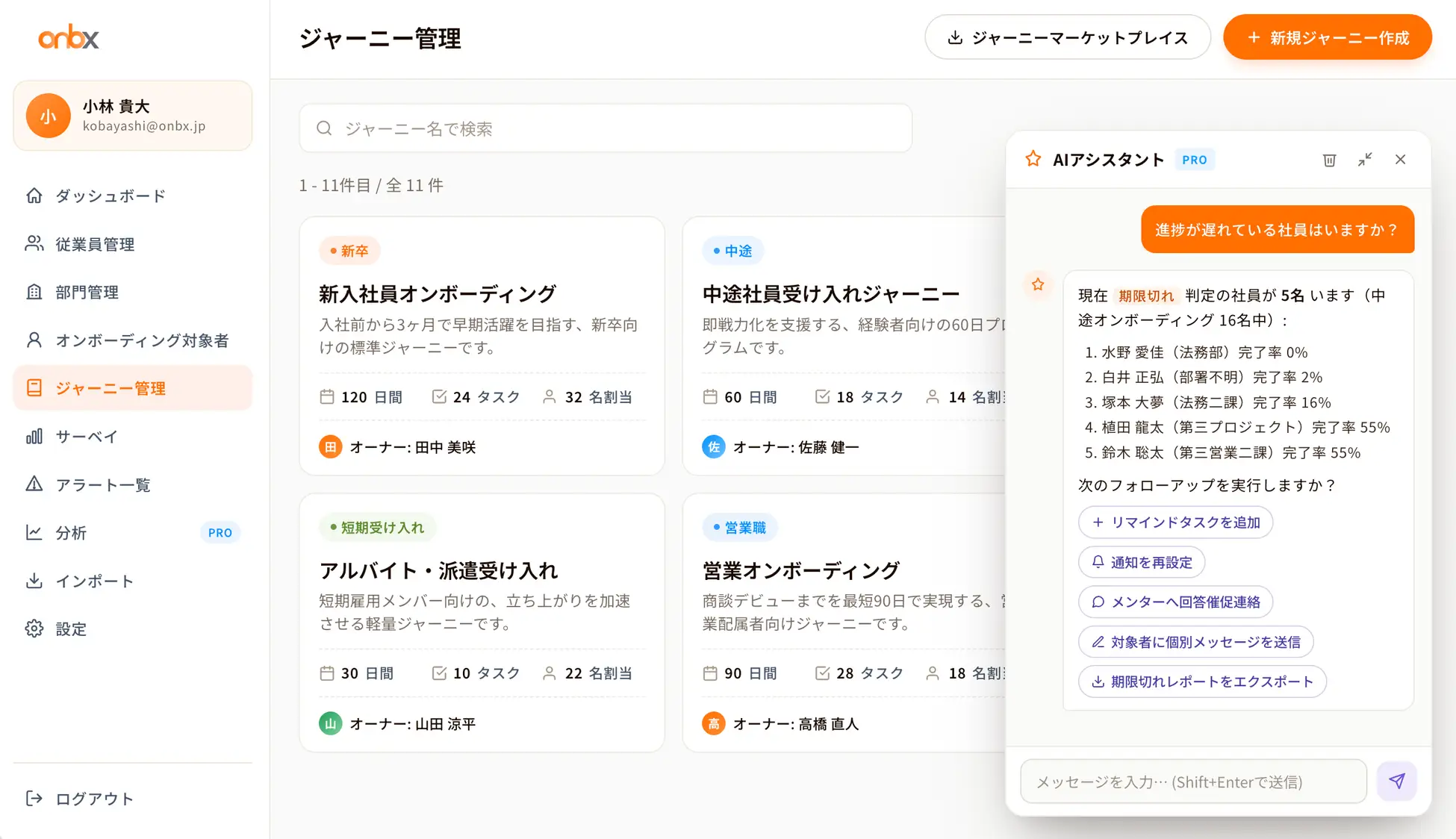The width and height of the screenshot is (1456, 839).
Task: Click the 田 owner avatar
Action: tap(330, 447)
